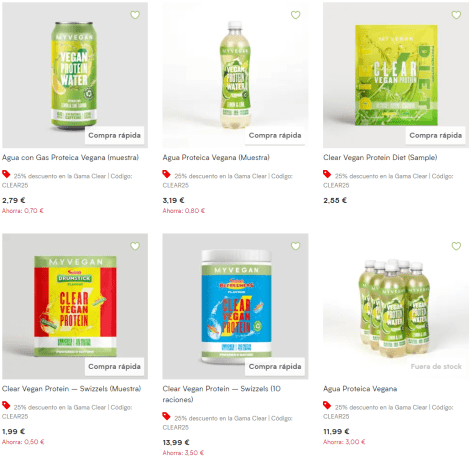Image resolution: width=475 pixels, height=456 pixels.
Task: Click Fuera de stock label on bottle pack
Action: (436, 367)
